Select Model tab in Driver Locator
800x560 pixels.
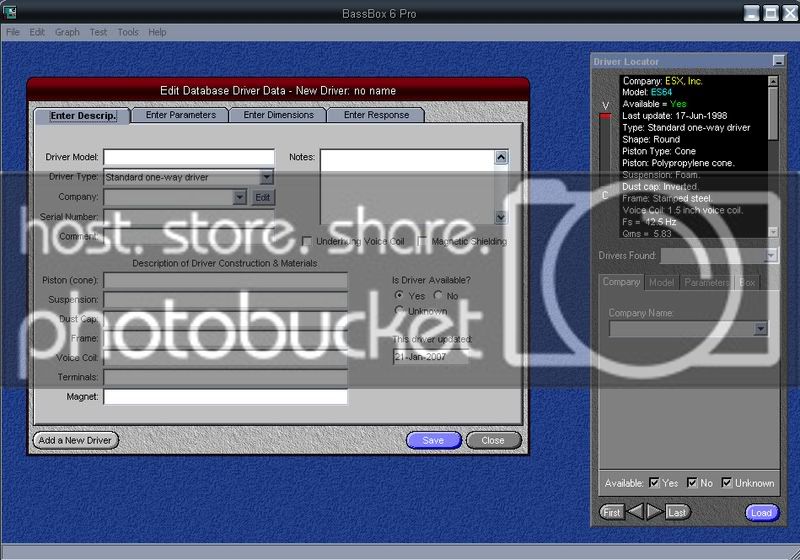(x=661, y=283)
